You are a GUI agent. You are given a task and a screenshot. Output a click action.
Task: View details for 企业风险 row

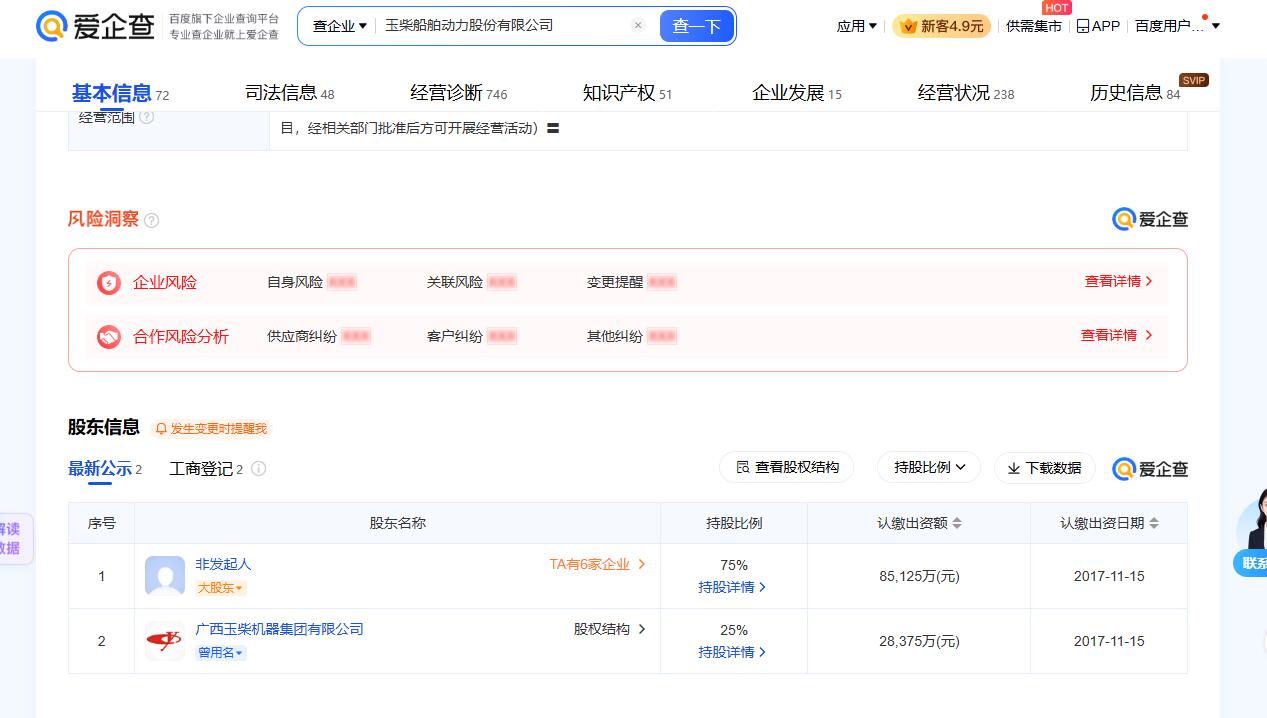[x=1119, y=282]
